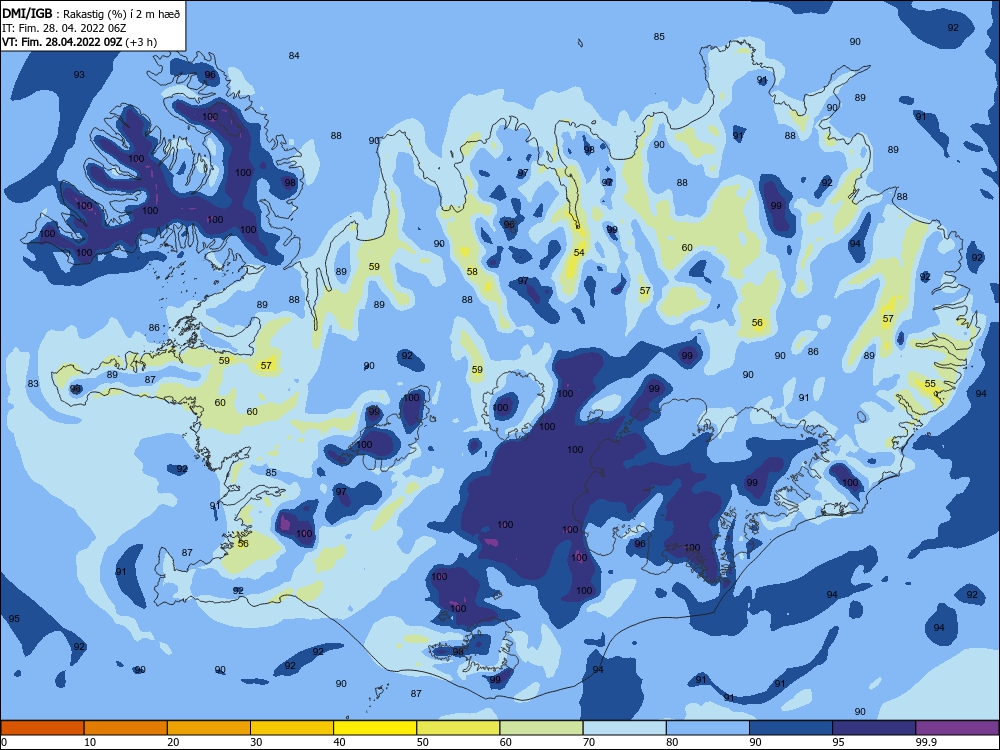
Task: Click the legend tick label '30'
Action: click(256, 742)
